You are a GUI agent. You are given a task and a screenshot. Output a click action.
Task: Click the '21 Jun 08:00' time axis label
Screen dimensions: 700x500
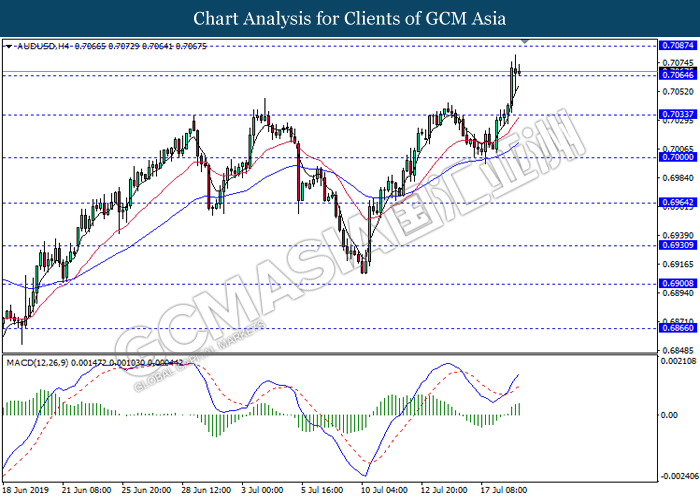tap(87, 490)
